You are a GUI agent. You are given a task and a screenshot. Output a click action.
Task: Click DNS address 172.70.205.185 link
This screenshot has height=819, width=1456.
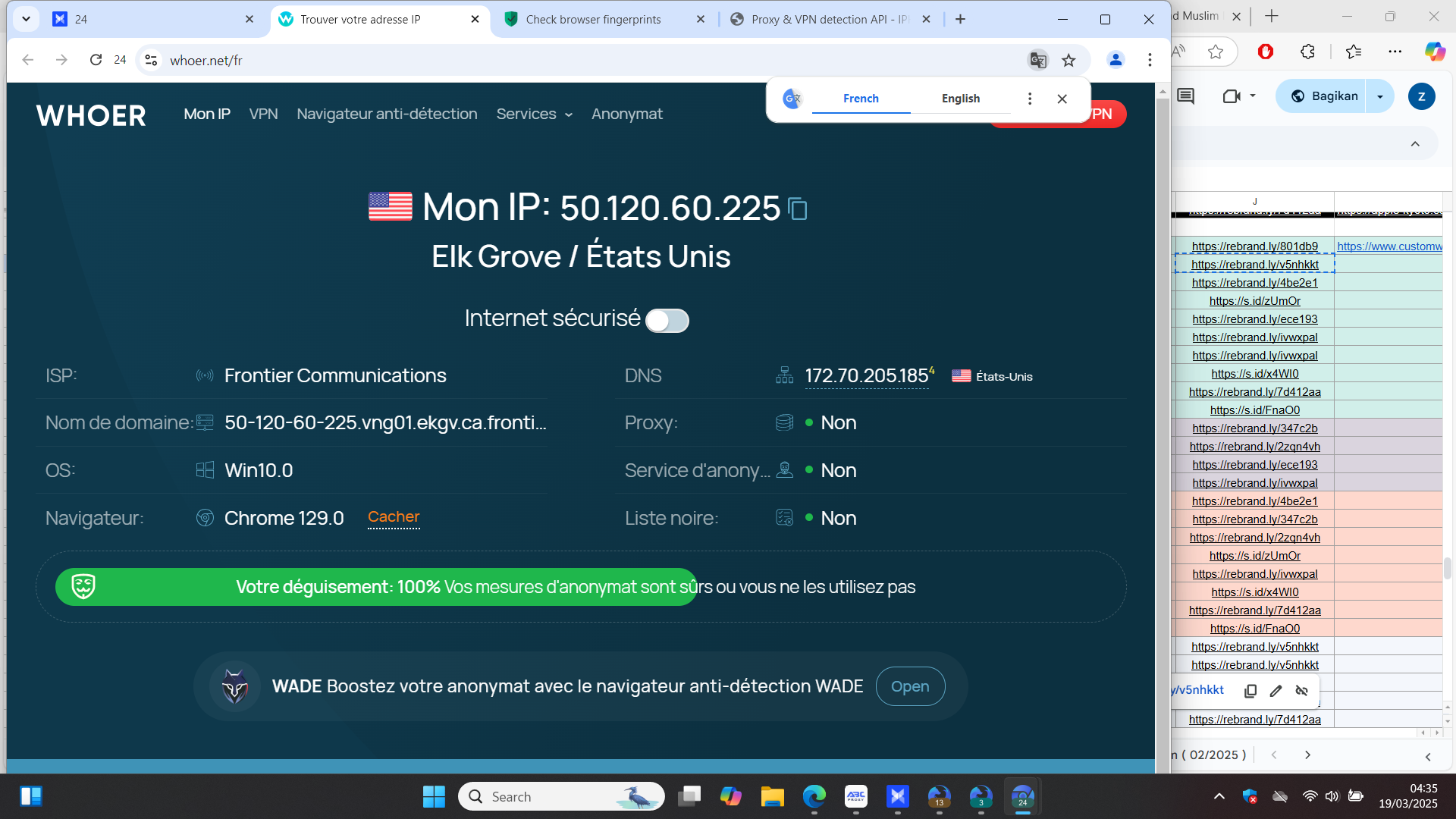point(867,376)
